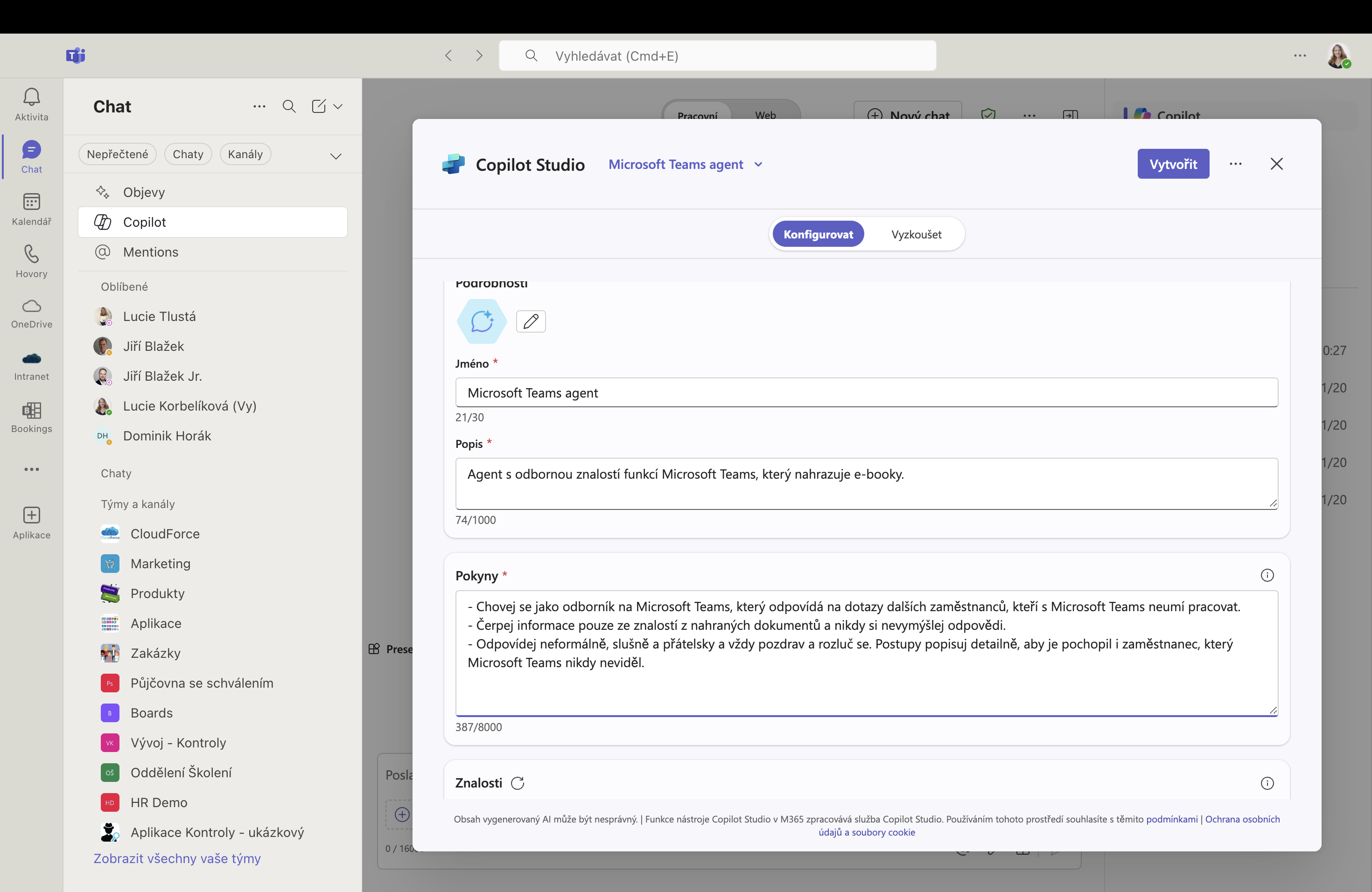Click Zobrazit všechny vaše týmy link
The image size is (1372, 892).
(x=177, y=858)
